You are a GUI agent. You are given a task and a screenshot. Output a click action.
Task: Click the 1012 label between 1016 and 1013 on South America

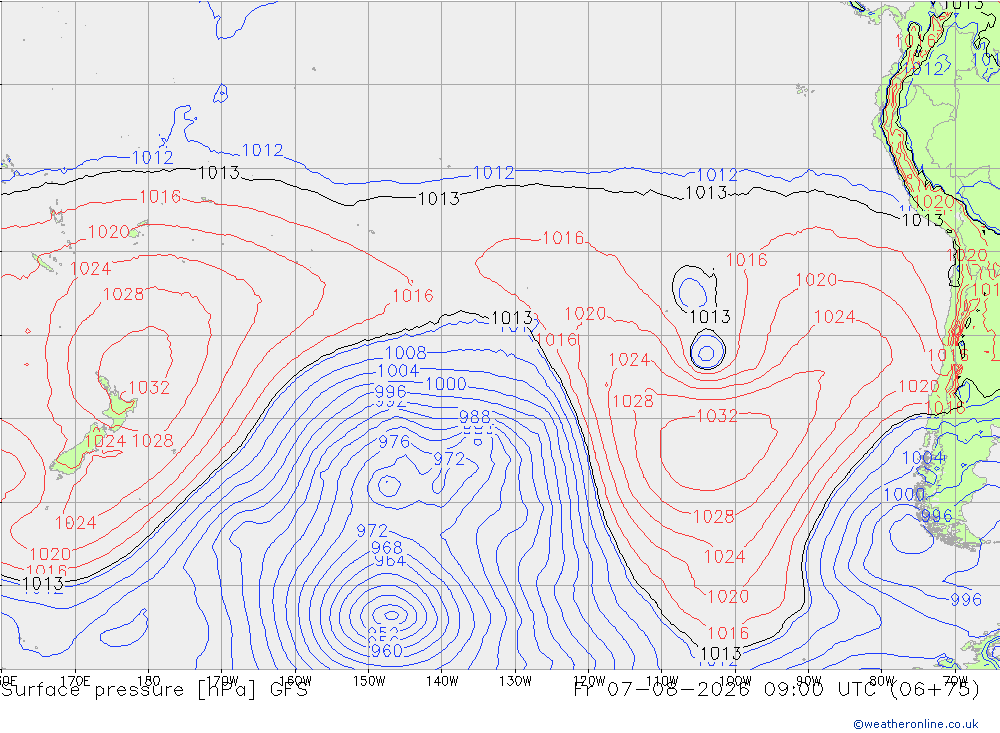point(922,68)
